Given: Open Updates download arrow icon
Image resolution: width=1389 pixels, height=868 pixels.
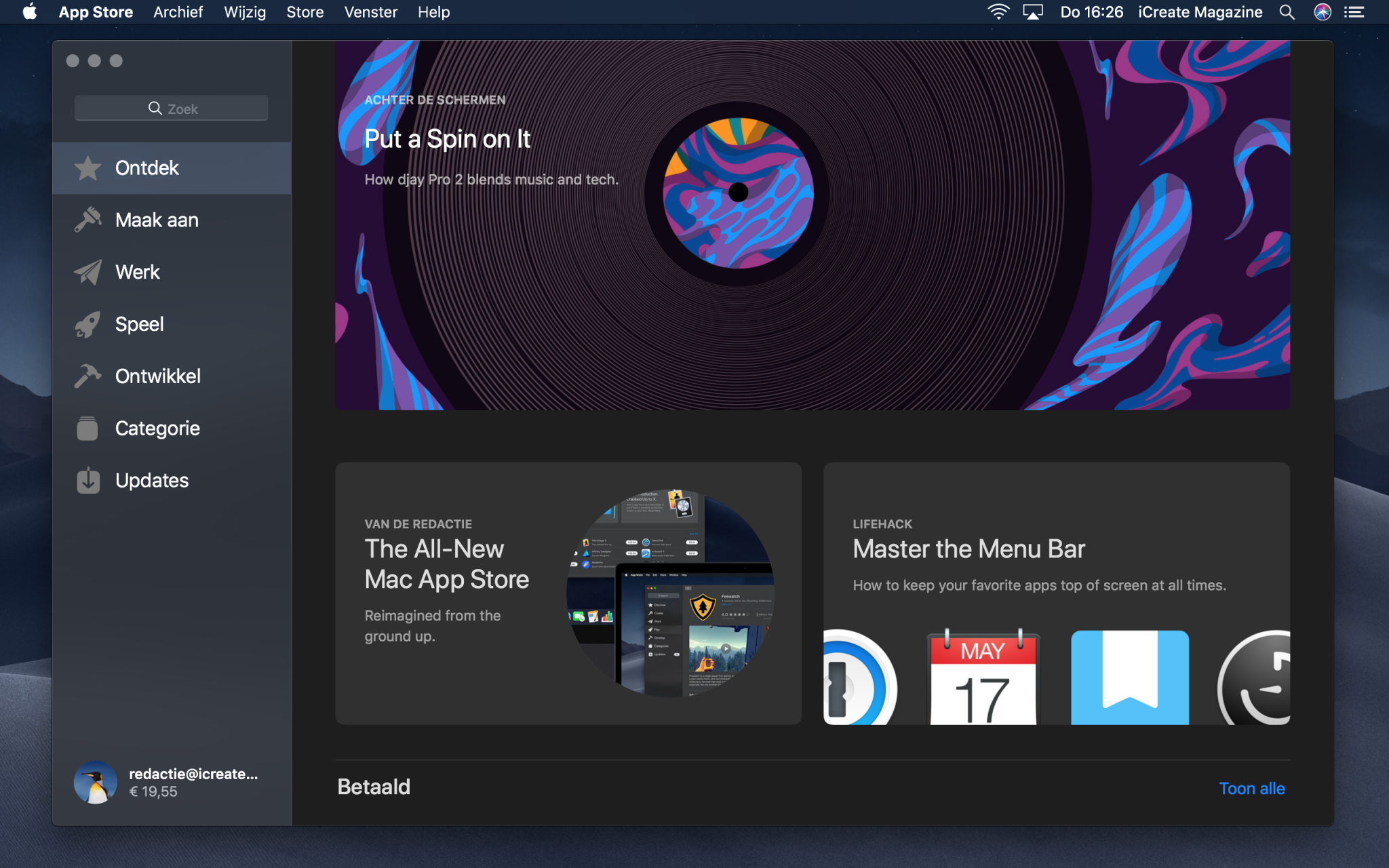Looking at the screenshot, I should pos(87,480).
